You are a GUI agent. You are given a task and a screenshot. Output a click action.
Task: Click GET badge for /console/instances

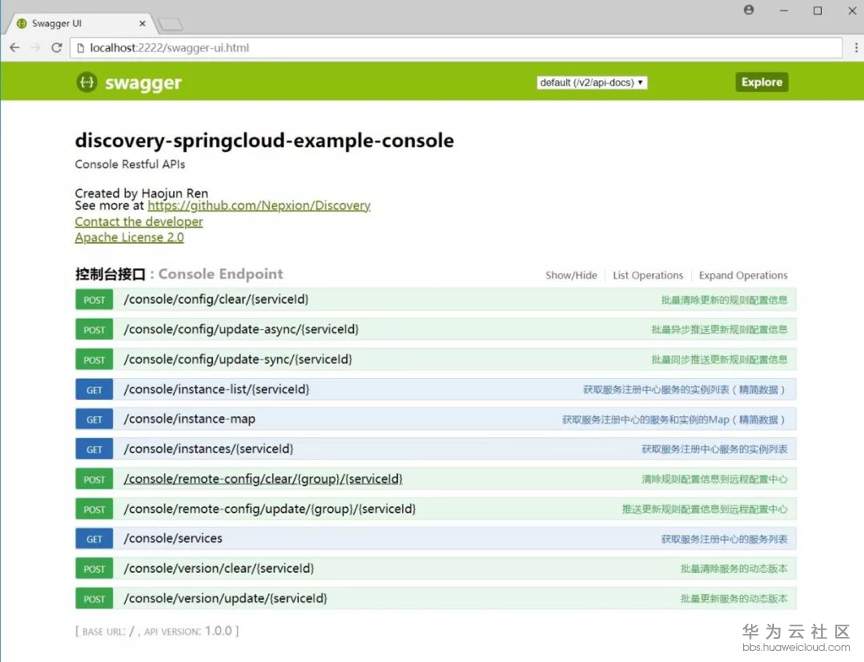click(94, 449)
